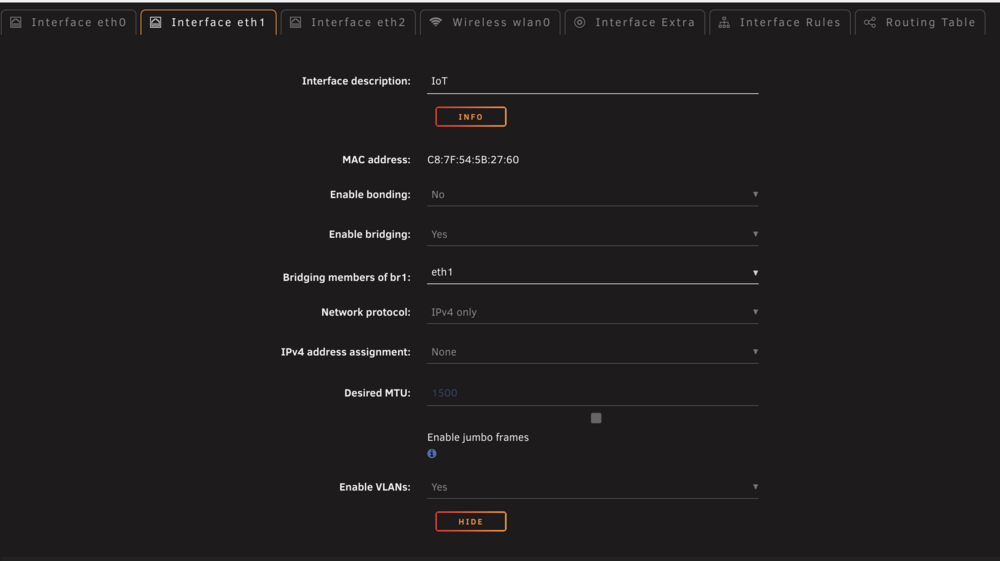Image resolution: width=1000 pixels, height=561 pixels.
Task: Open the Interface Rules tab
Action: 780,22
